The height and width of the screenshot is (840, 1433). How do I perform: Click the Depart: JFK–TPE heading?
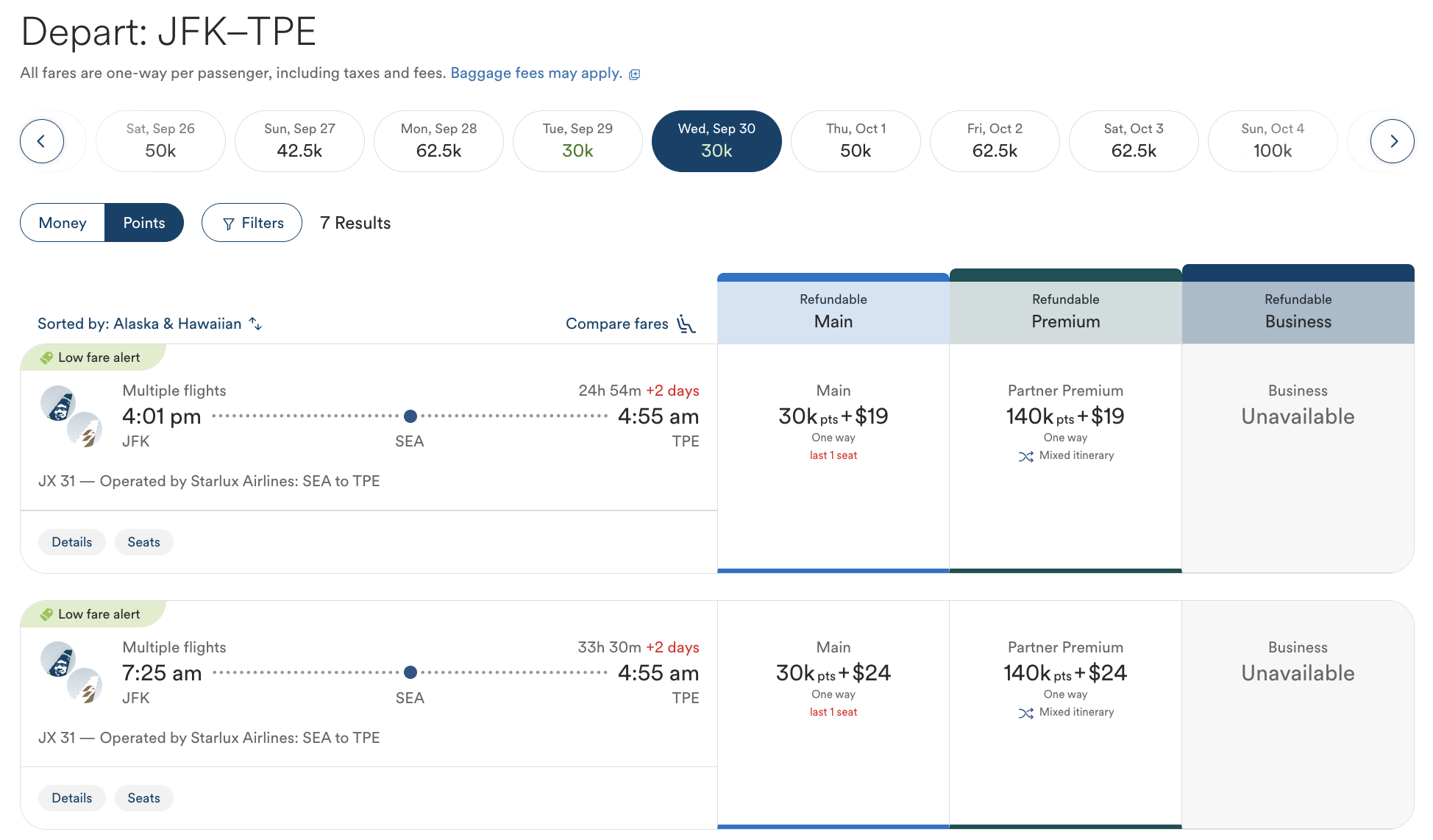coord(168,32)
